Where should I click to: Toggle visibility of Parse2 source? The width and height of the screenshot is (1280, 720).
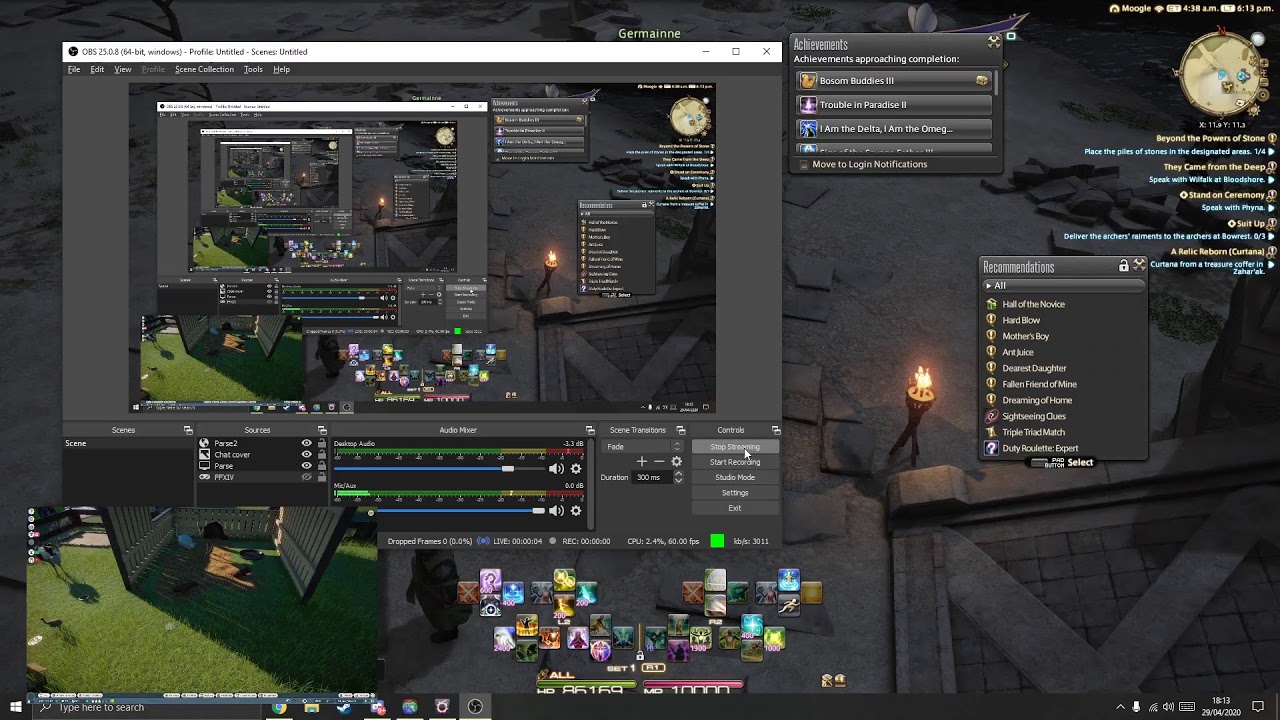coord(306,443)
